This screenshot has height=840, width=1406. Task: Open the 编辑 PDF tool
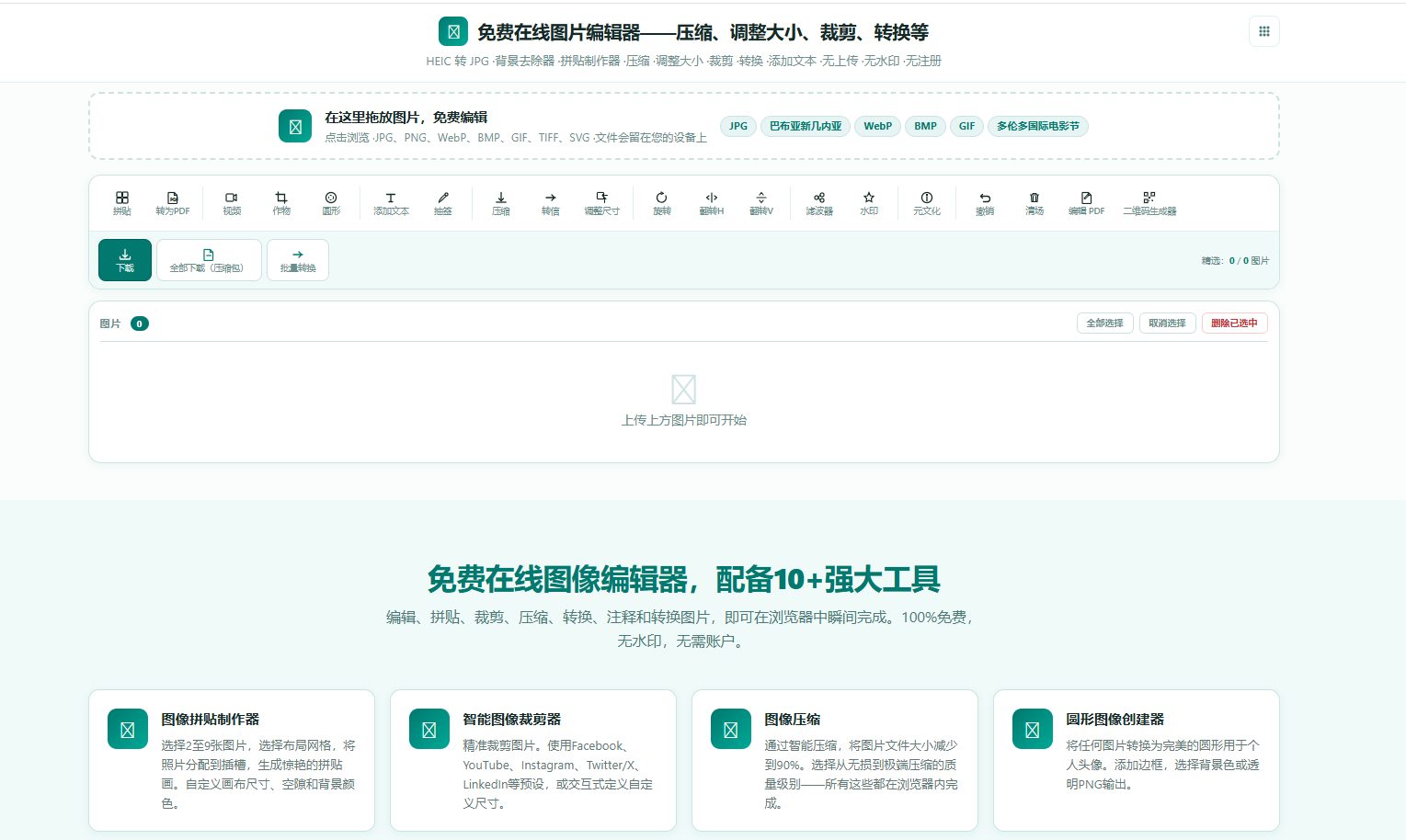coord(1086,203)
